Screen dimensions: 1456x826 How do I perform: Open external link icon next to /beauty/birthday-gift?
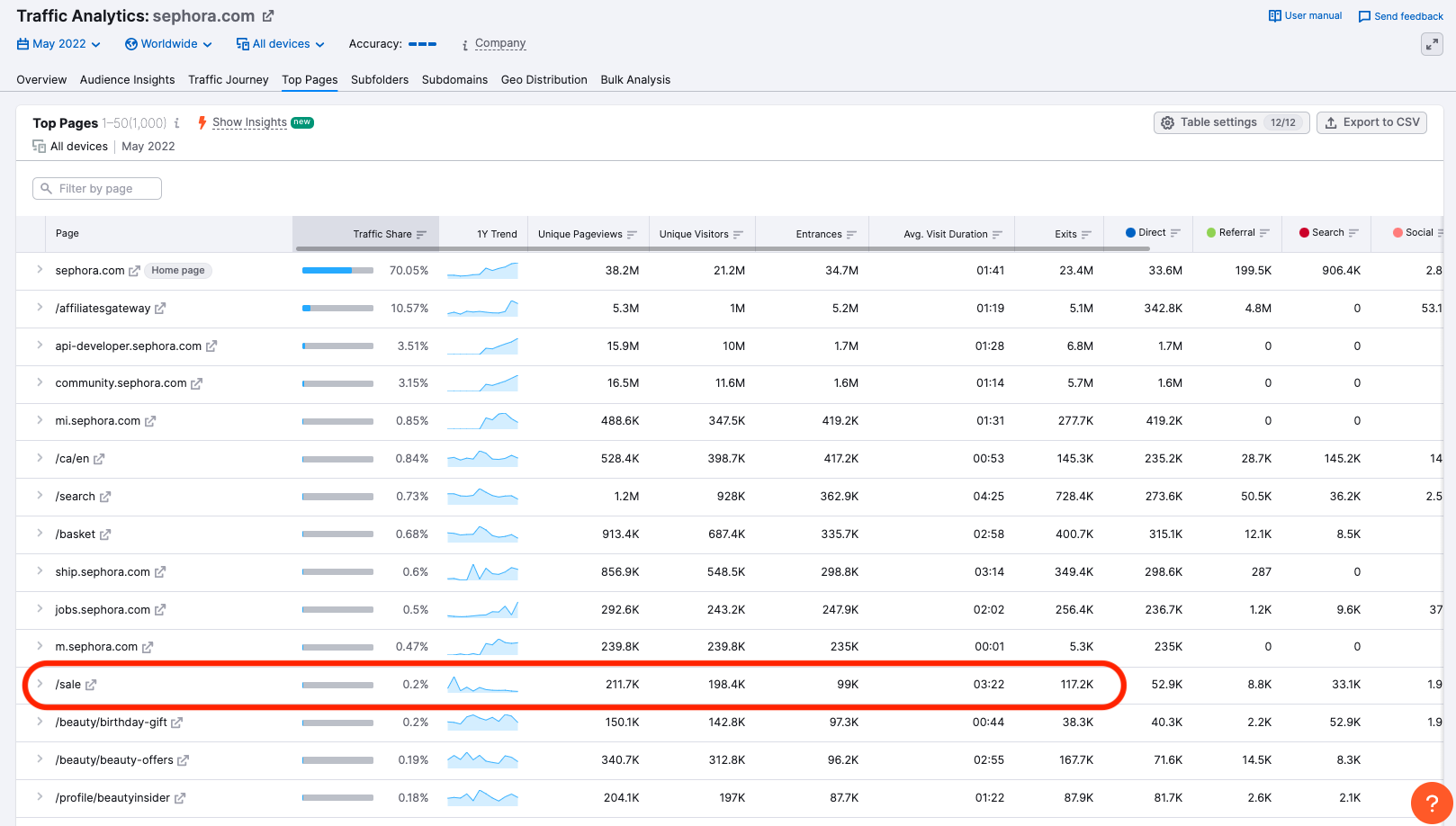click(177, 723)
